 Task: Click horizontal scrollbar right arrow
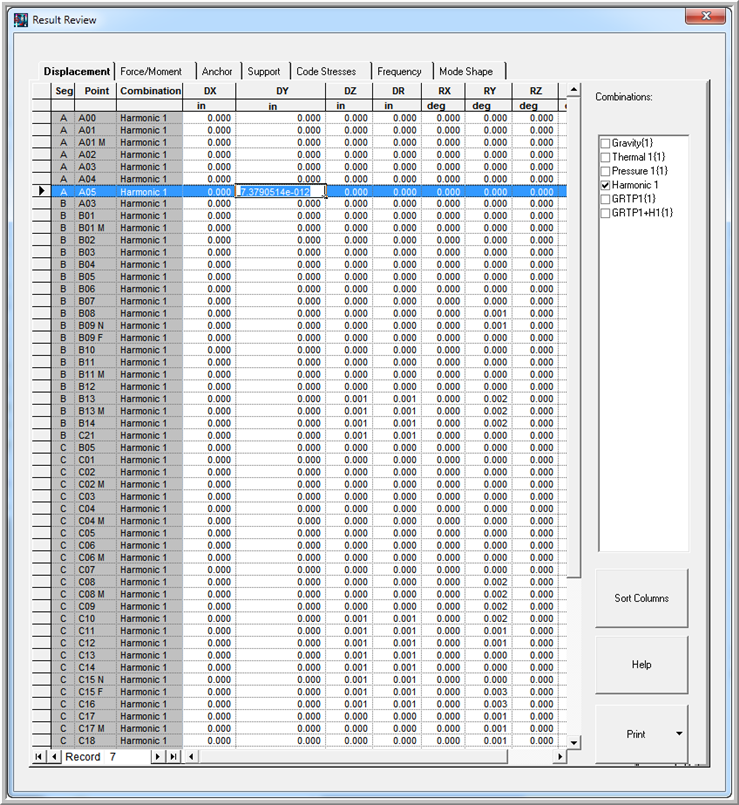coord(560,756)
